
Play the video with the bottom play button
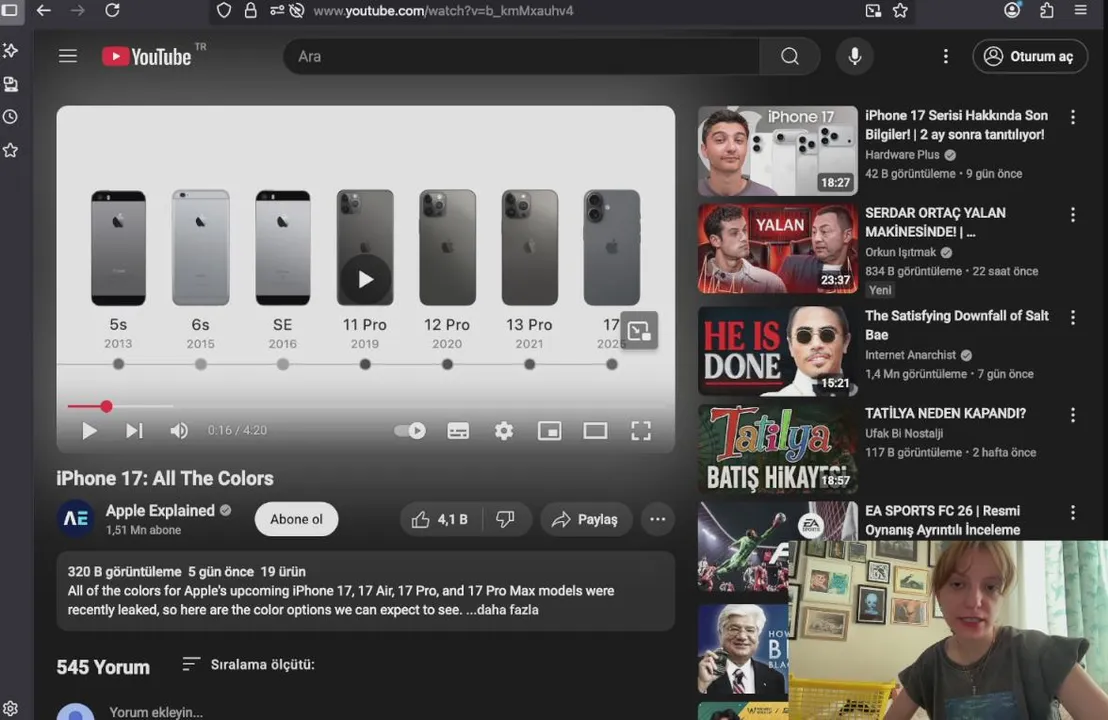click(89, 430)
